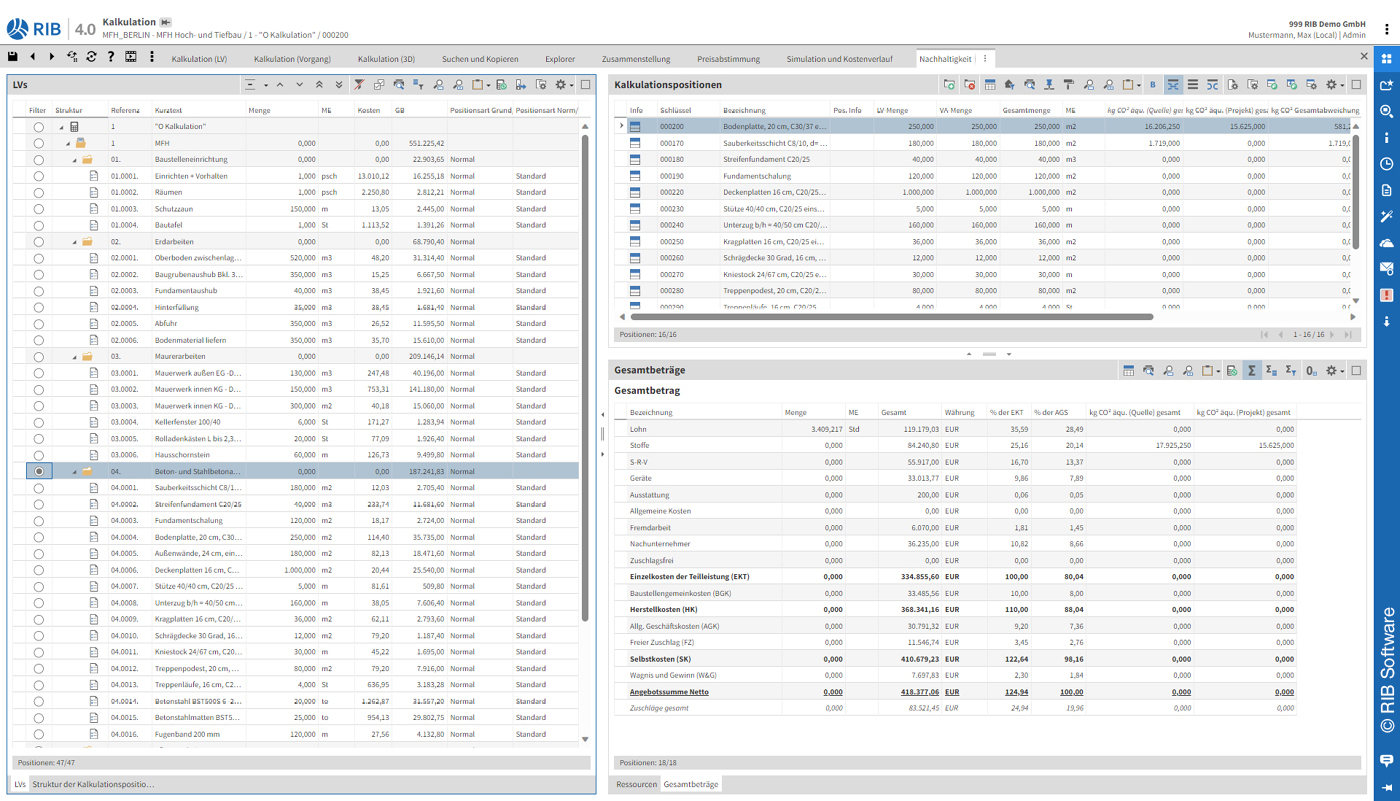Collapse the 02. Erdarbeiten group
The image size is (1400, 801).
point(74,241)
